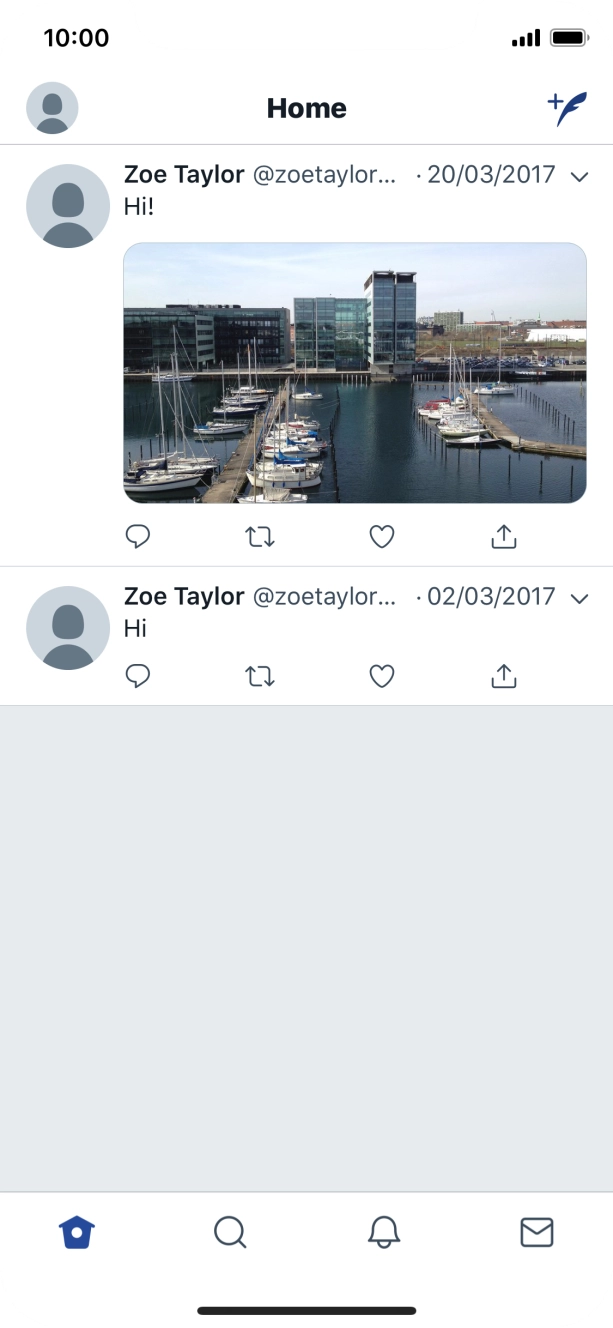Open Notifications bell icon
This screenshot has height=1328, width=613.
tap(383, 1232)
